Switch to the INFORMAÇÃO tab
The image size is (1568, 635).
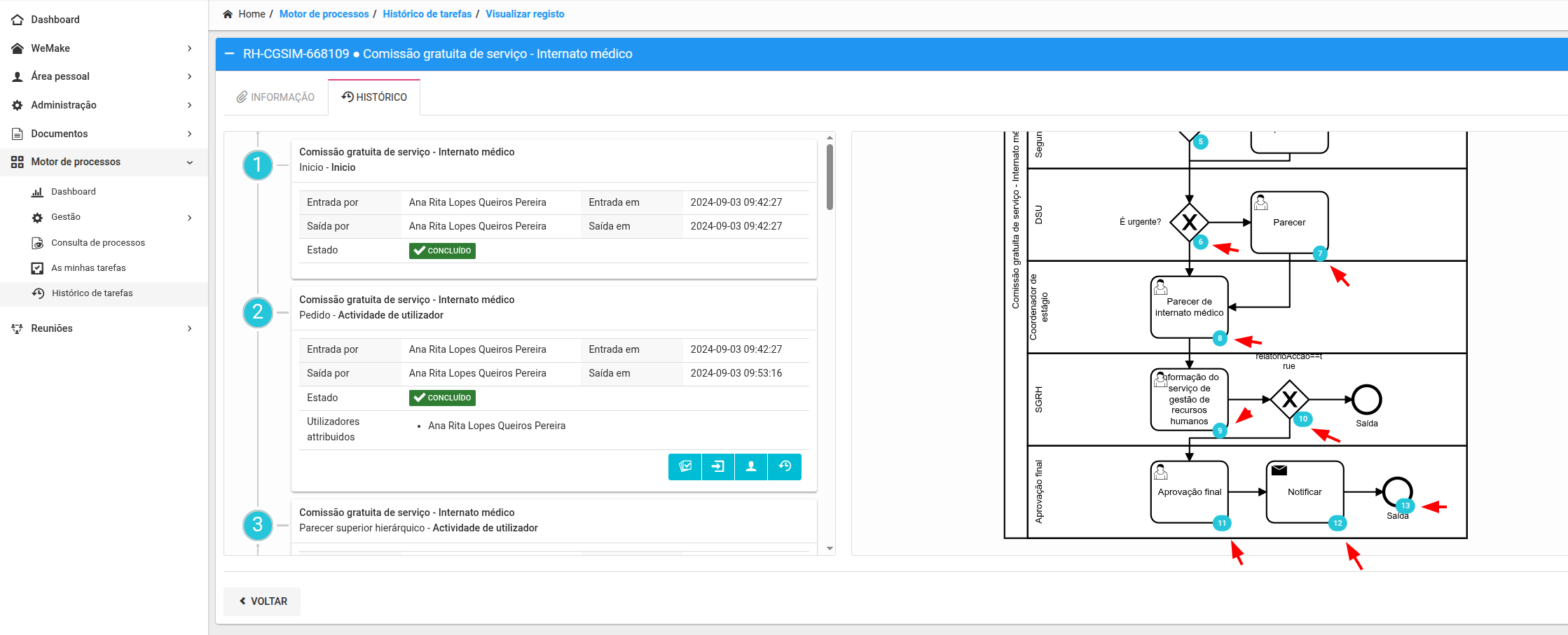pyautogui.click(x=275, y=97)
